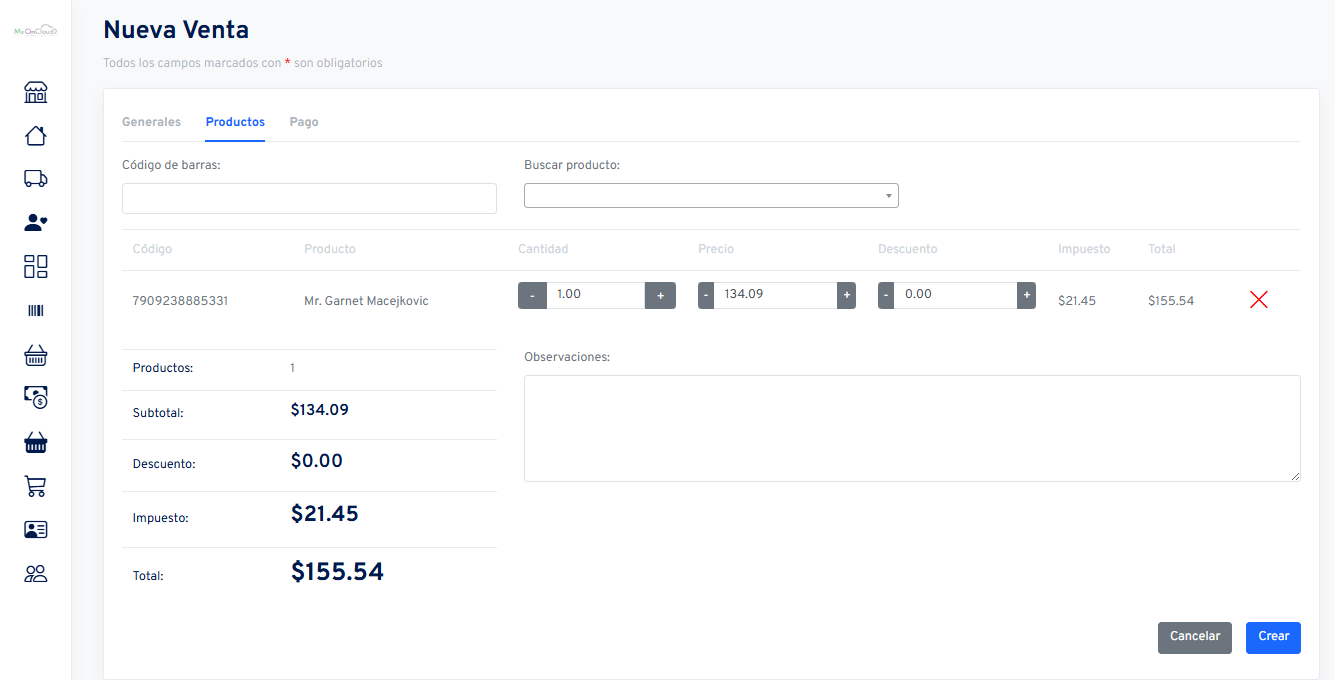Increase Precio with the plus button
1335x680 pixels.
click(x=847, y=296)
